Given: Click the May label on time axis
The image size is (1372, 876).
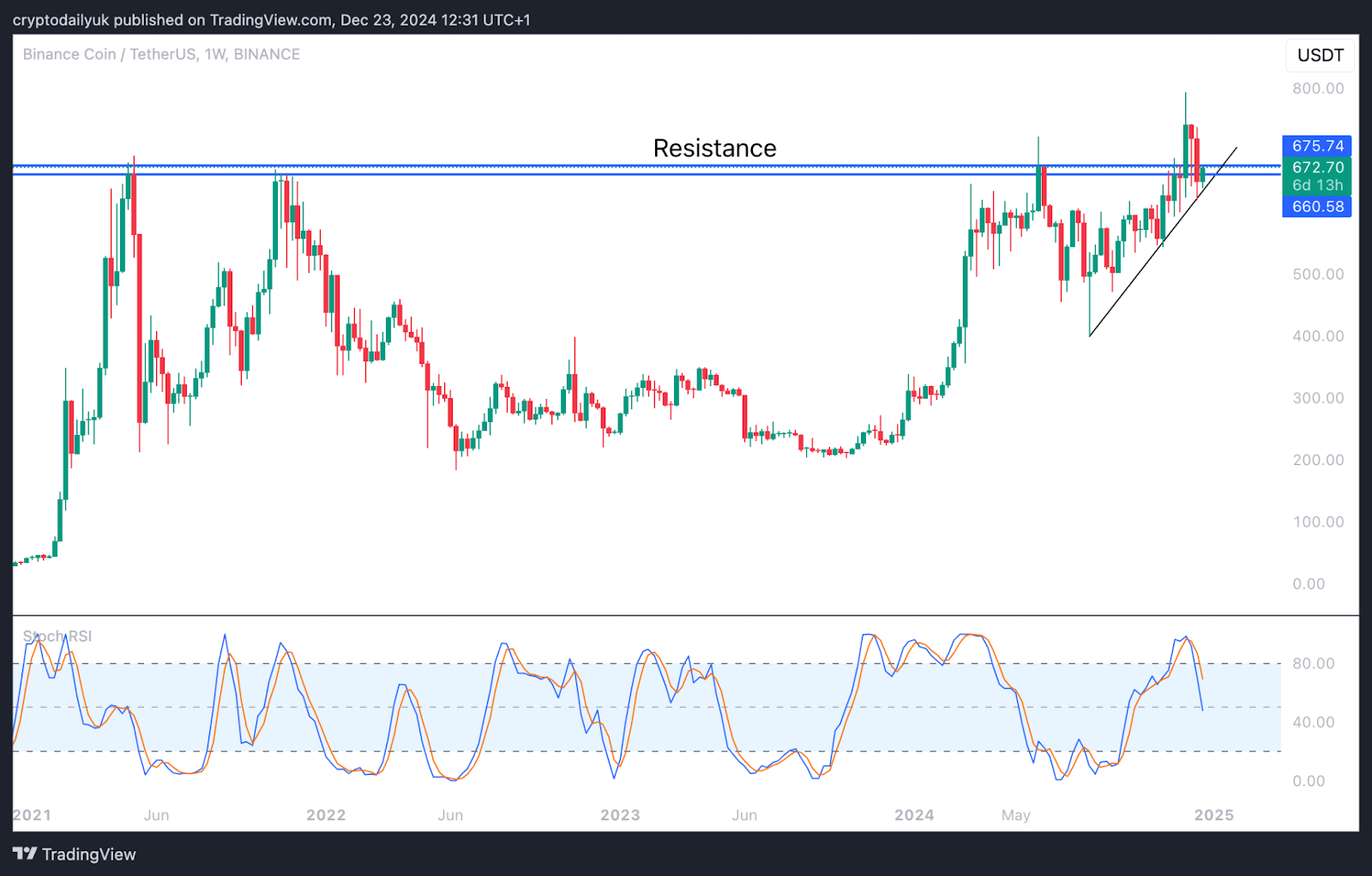Looking at the screenshot, I should (x=1015, y=815).
